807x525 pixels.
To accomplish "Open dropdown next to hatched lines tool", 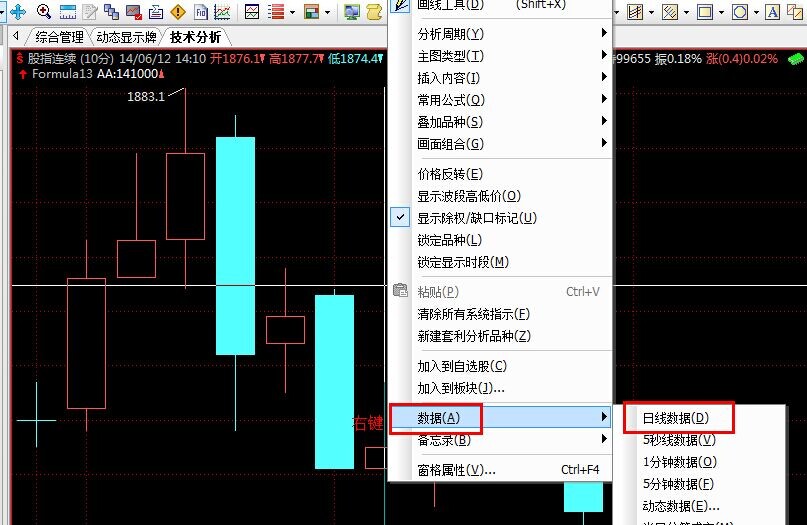I will (687, 12).
